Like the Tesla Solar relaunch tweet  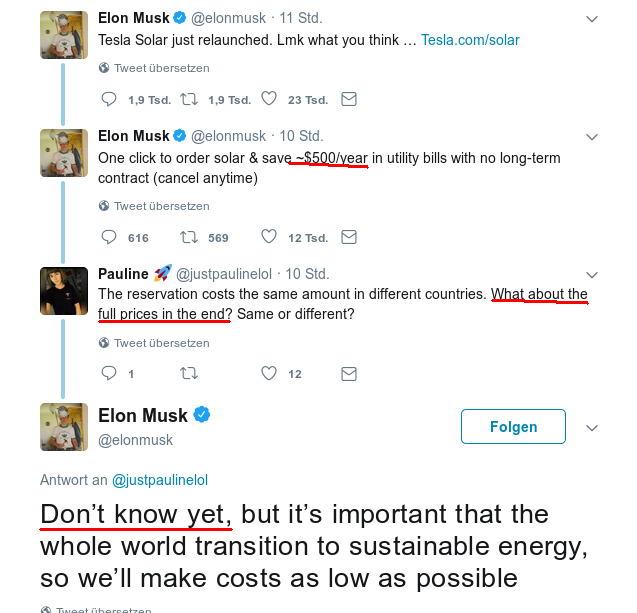[x=268, y=100]
